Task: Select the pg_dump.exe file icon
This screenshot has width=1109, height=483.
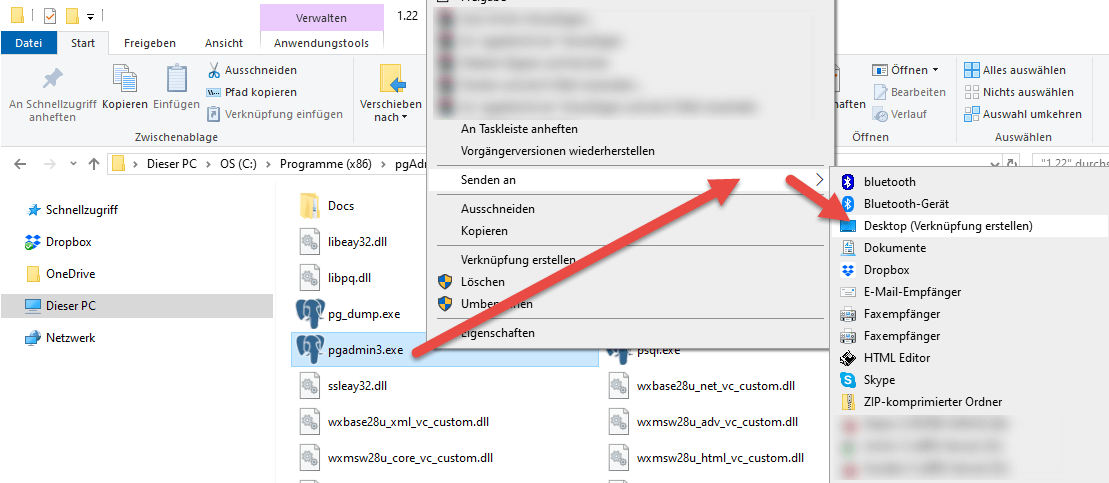Action: click(310, 314)
